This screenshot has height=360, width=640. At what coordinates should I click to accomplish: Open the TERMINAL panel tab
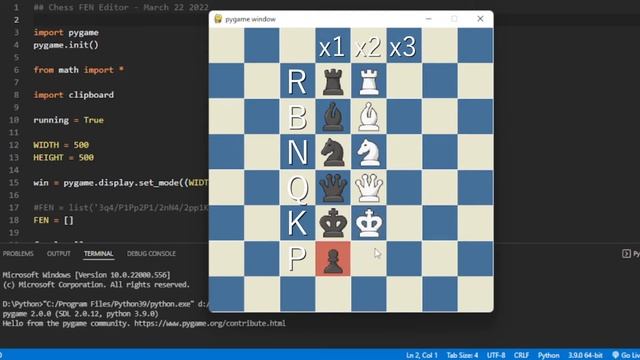tap(98, 253)
